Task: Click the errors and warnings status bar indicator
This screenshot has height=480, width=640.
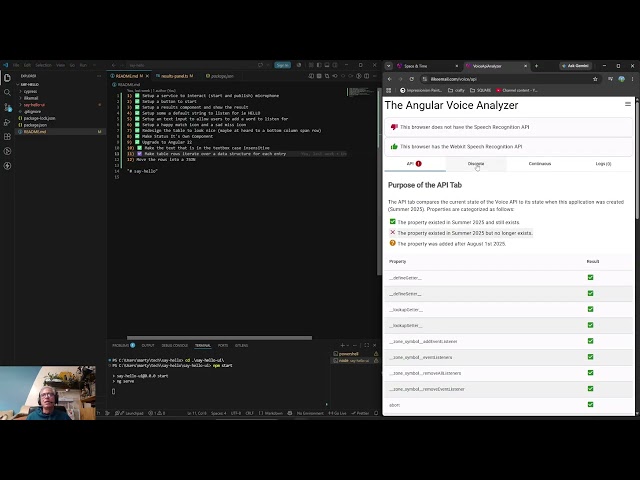Action: pos(157,413)
